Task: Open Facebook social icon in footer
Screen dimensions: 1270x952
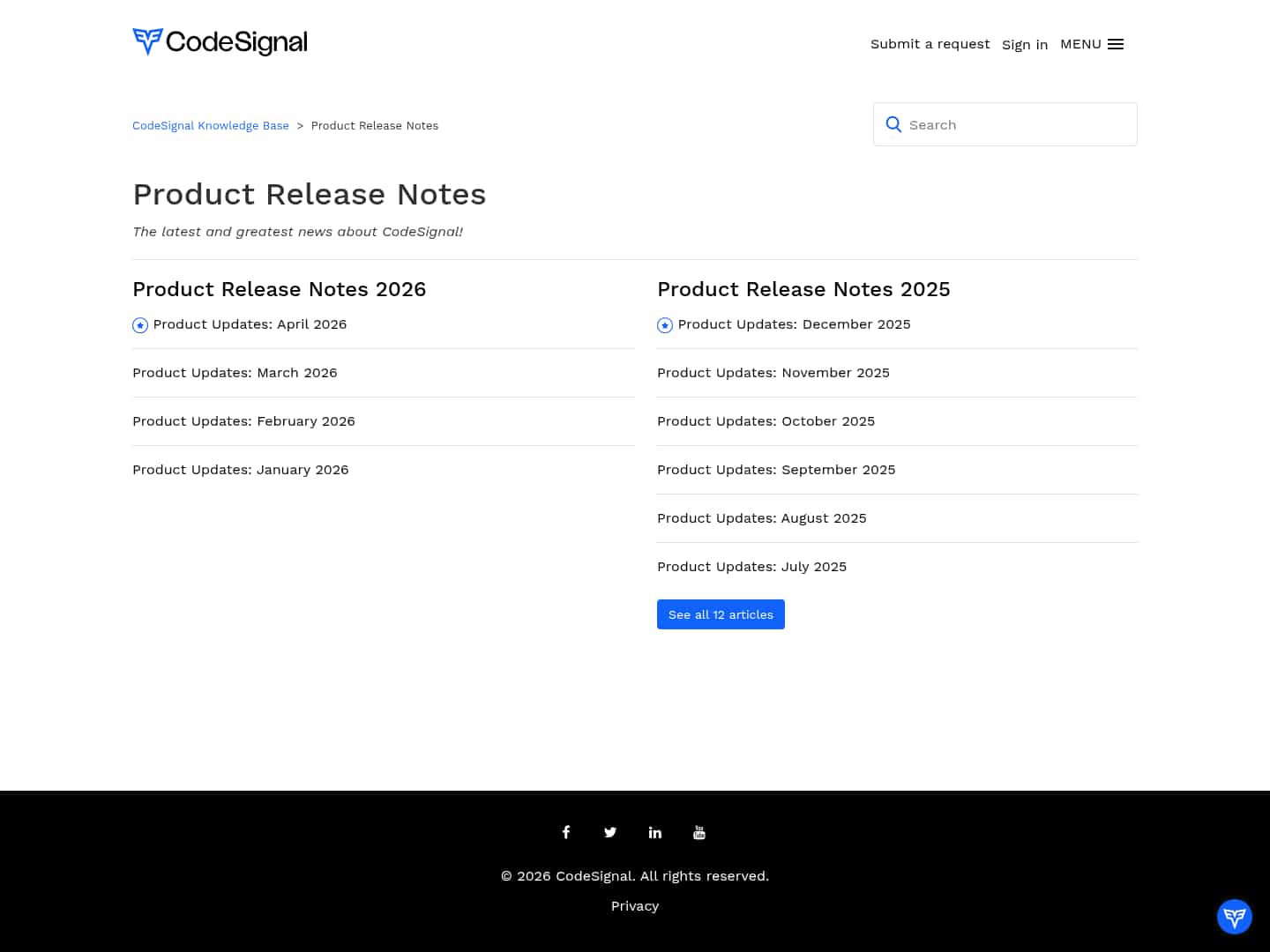Action: 566,832
